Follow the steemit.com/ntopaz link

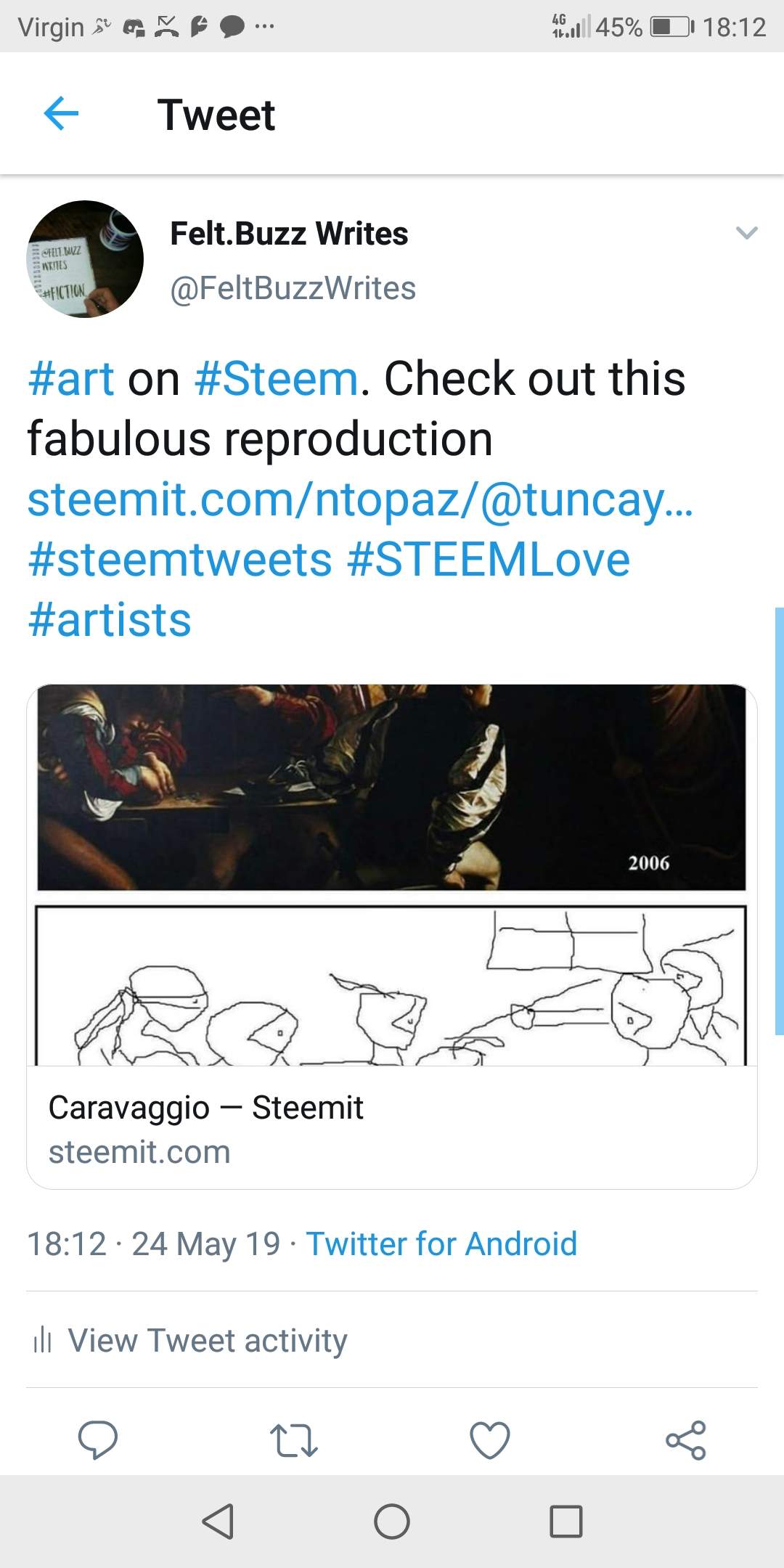pos(360,499)
